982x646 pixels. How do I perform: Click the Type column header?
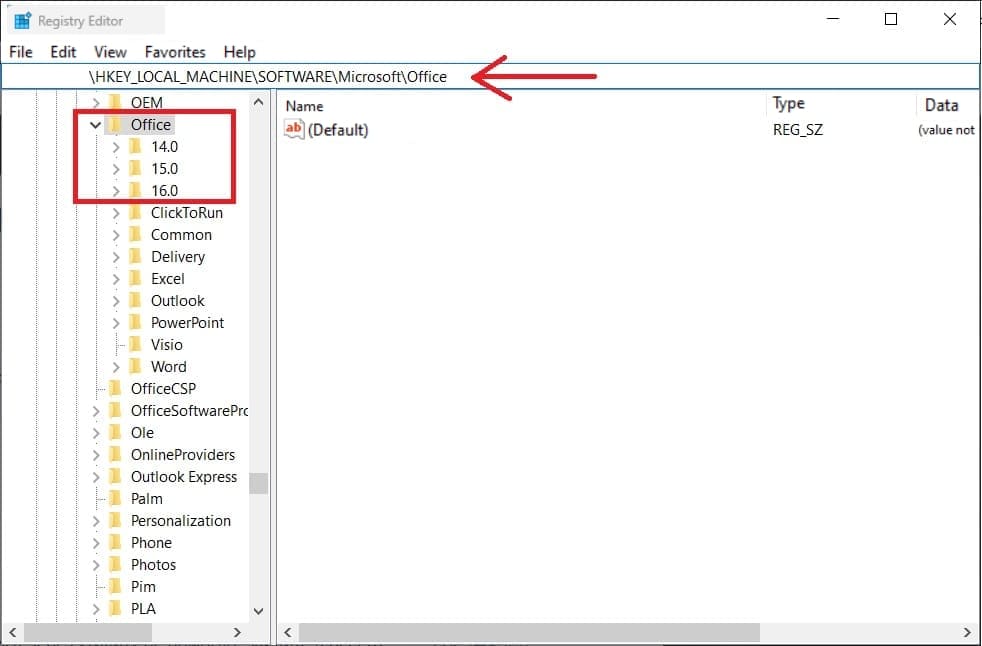(789, 104)
